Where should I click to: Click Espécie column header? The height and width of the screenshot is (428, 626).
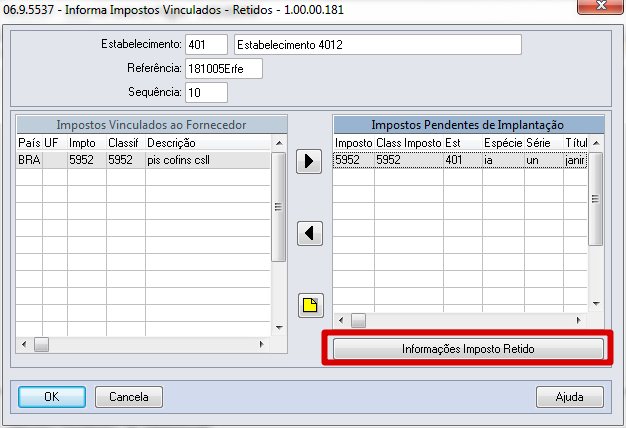503,143
